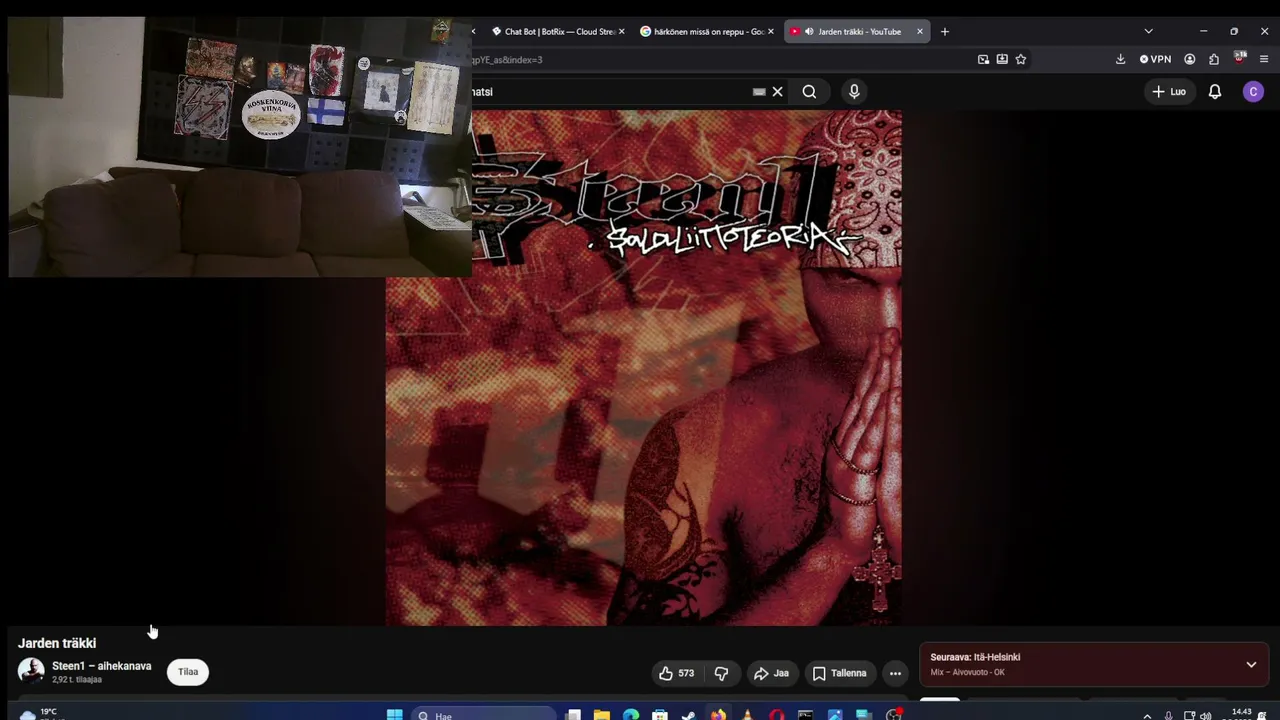Open VLC media player from the taskbar
Image resolution: width=1280 pixels, height=720 pixels.
tap(747, 715)
